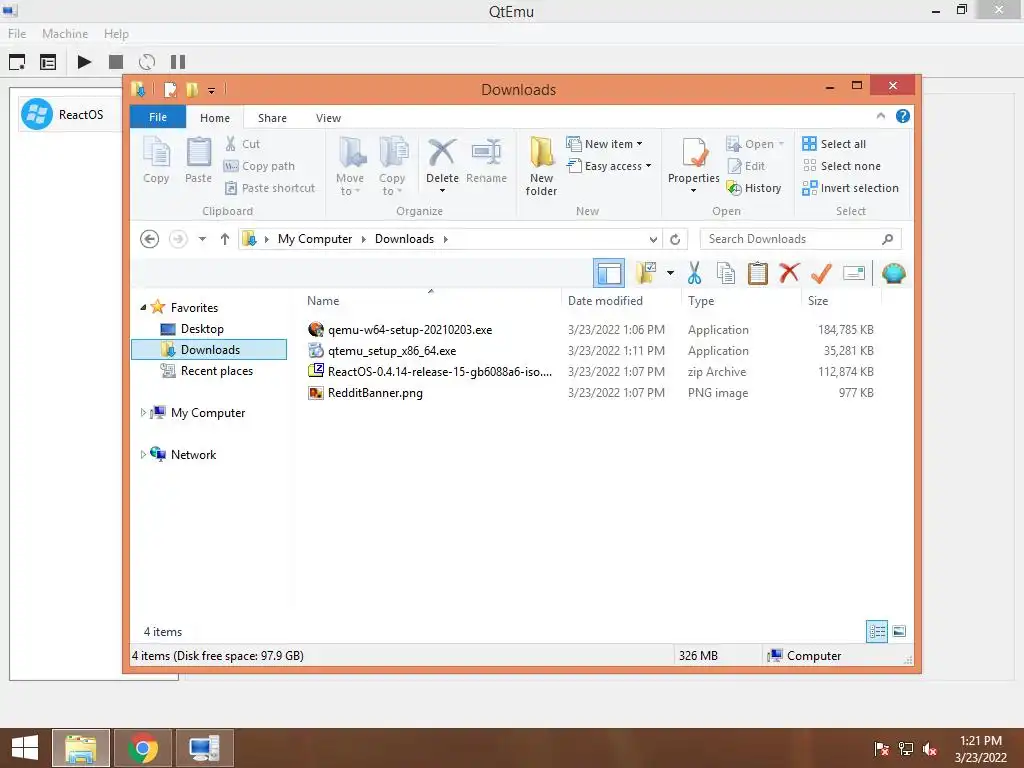Collapse the ribbon with the chevron
This screenshot has height=768, width=1024.
click(x=880, y=116)
